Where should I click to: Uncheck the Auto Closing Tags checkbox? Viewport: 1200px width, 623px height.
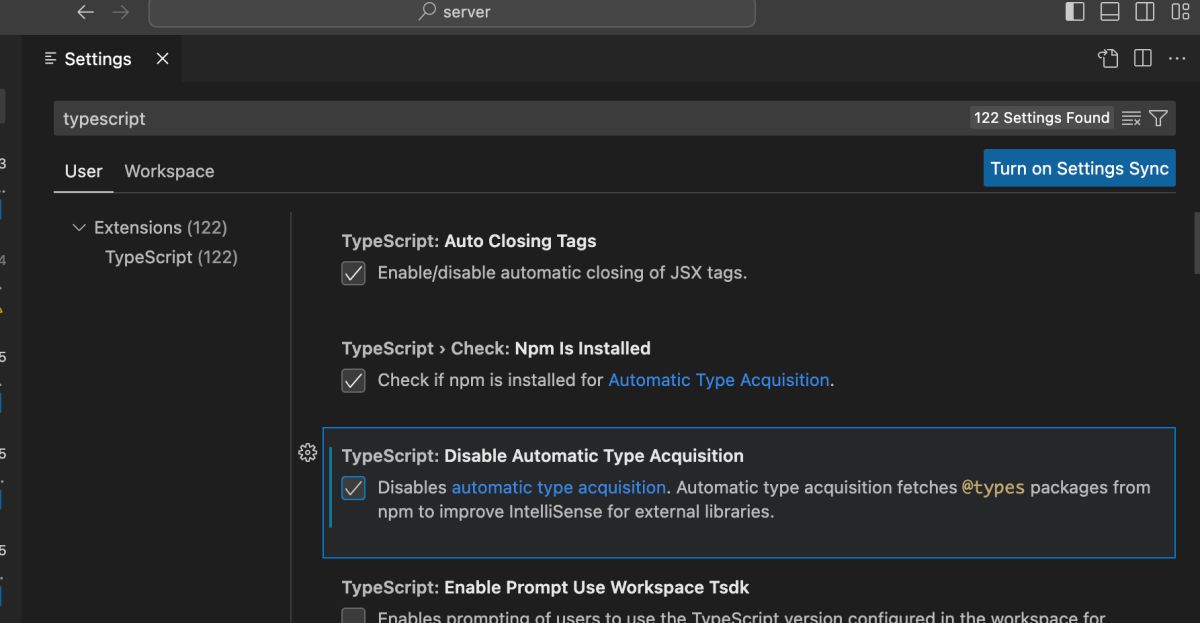(354, 273)
